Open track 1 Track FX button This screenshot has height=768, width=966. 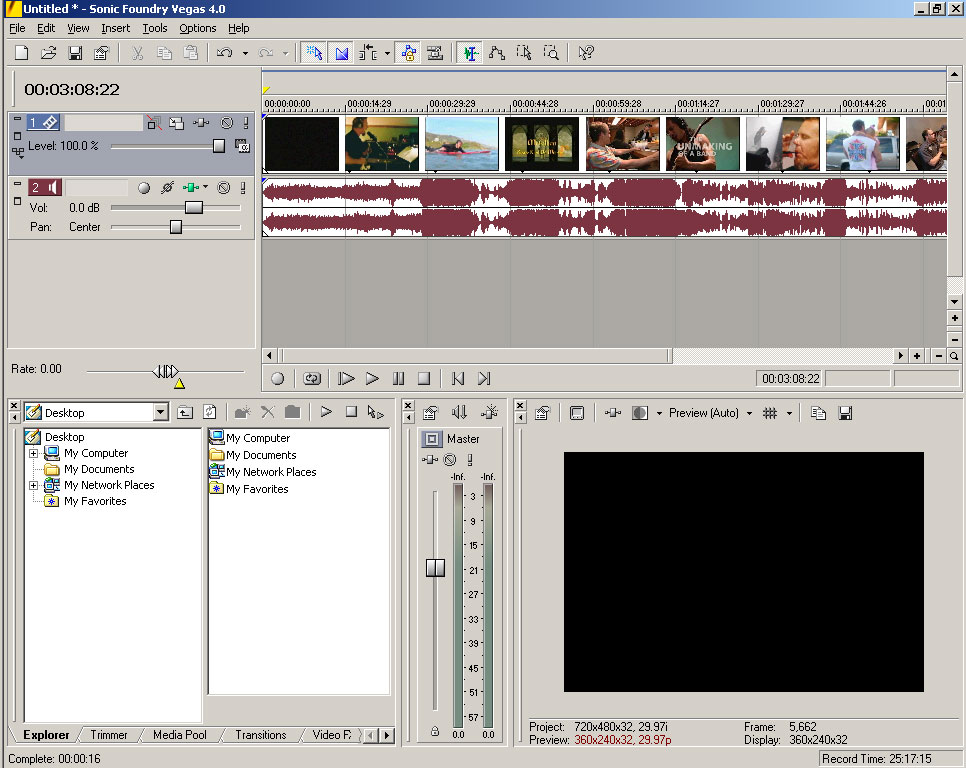[201, 123]
